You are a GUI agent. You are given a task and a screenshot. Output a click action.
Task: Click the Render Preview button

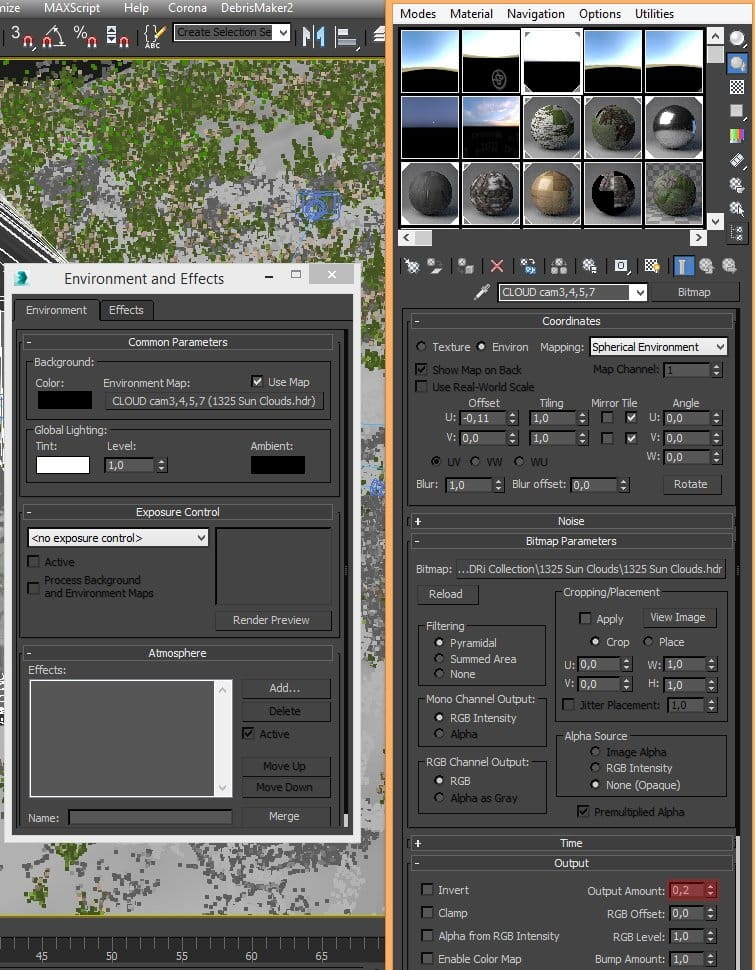pyautogui.click(x=273, y=620)
